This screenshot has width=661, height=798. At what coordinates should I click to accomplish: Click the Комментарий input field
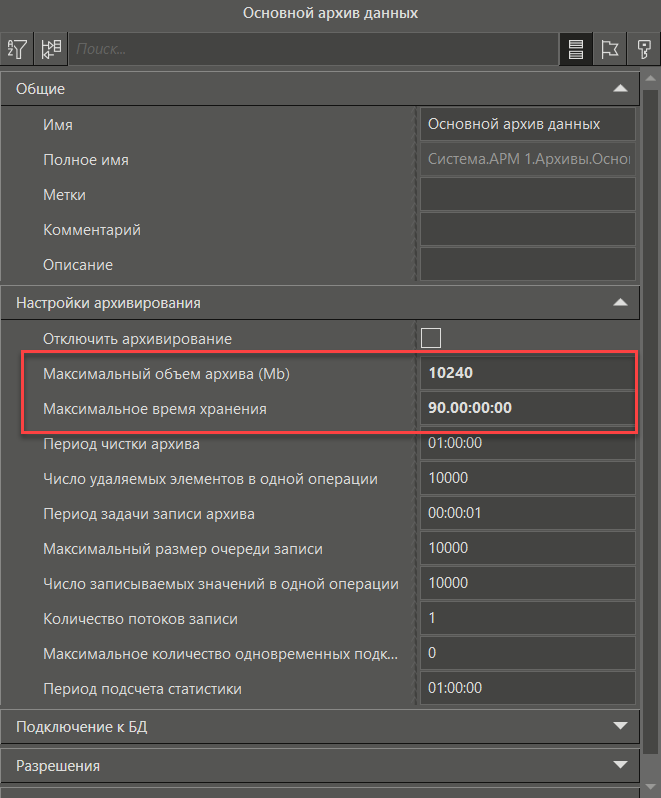(527, 230)
